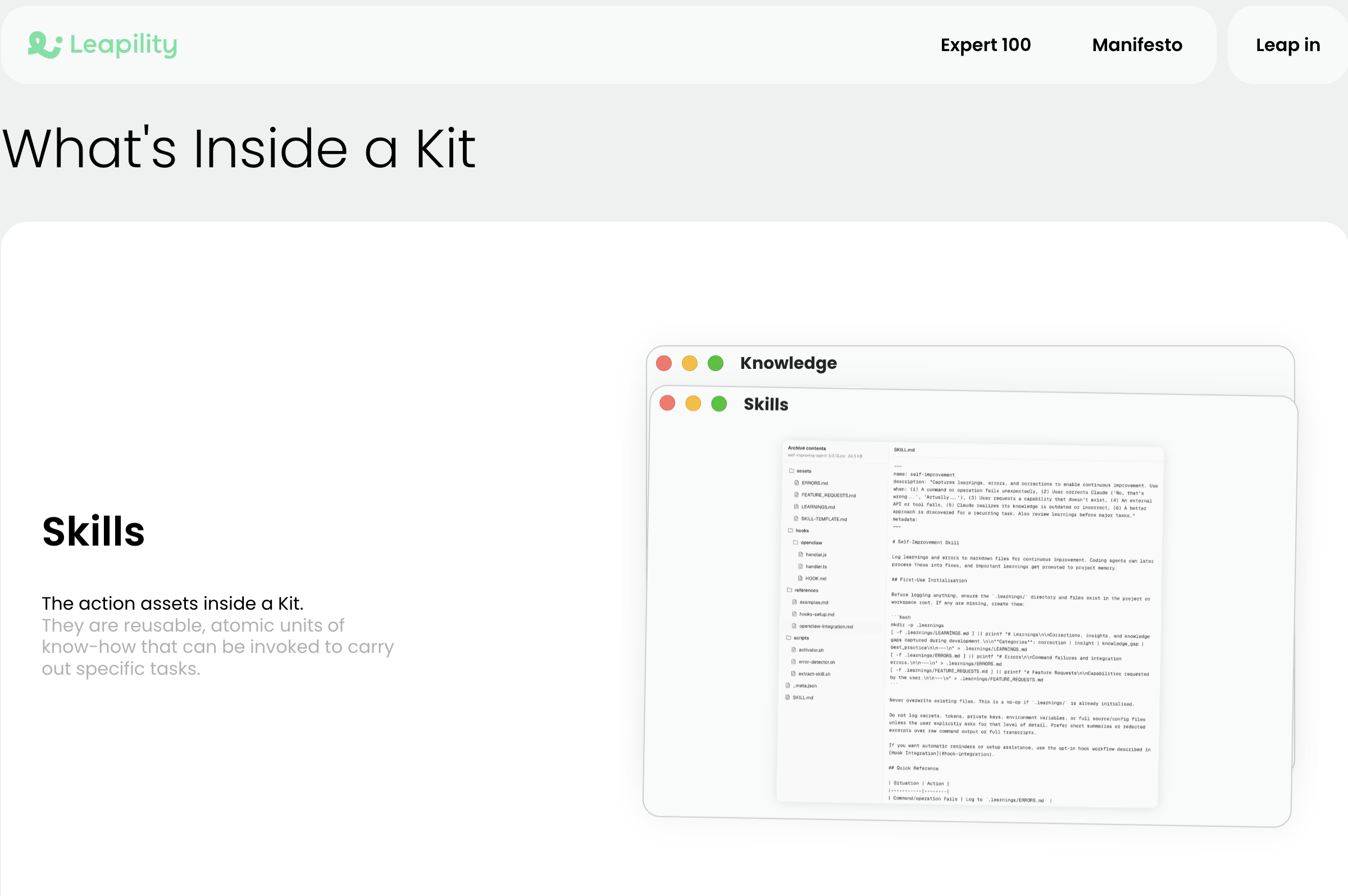Click the "## Quick Reference" line

tap(913, 768)
